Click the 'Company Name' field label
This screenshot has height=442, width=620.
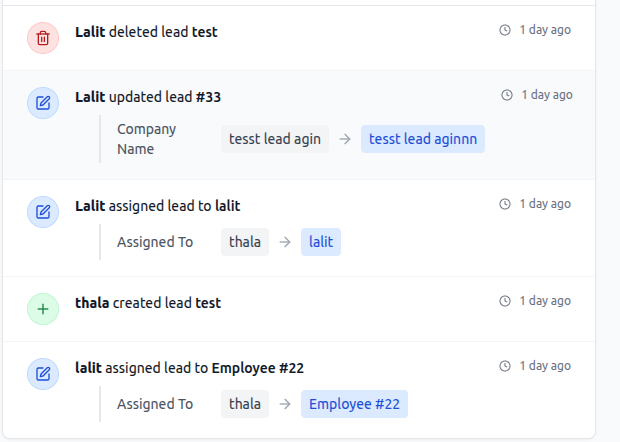click(147, 139)
